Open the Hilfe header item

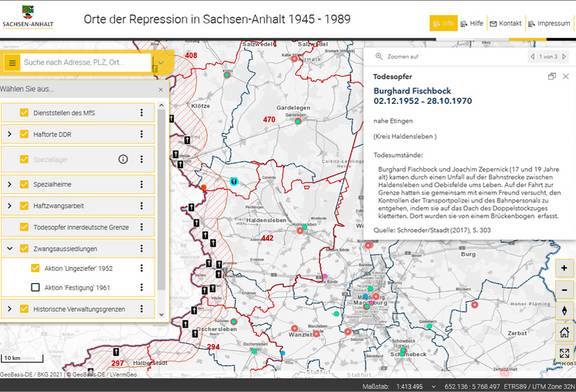tap(472, 23)
